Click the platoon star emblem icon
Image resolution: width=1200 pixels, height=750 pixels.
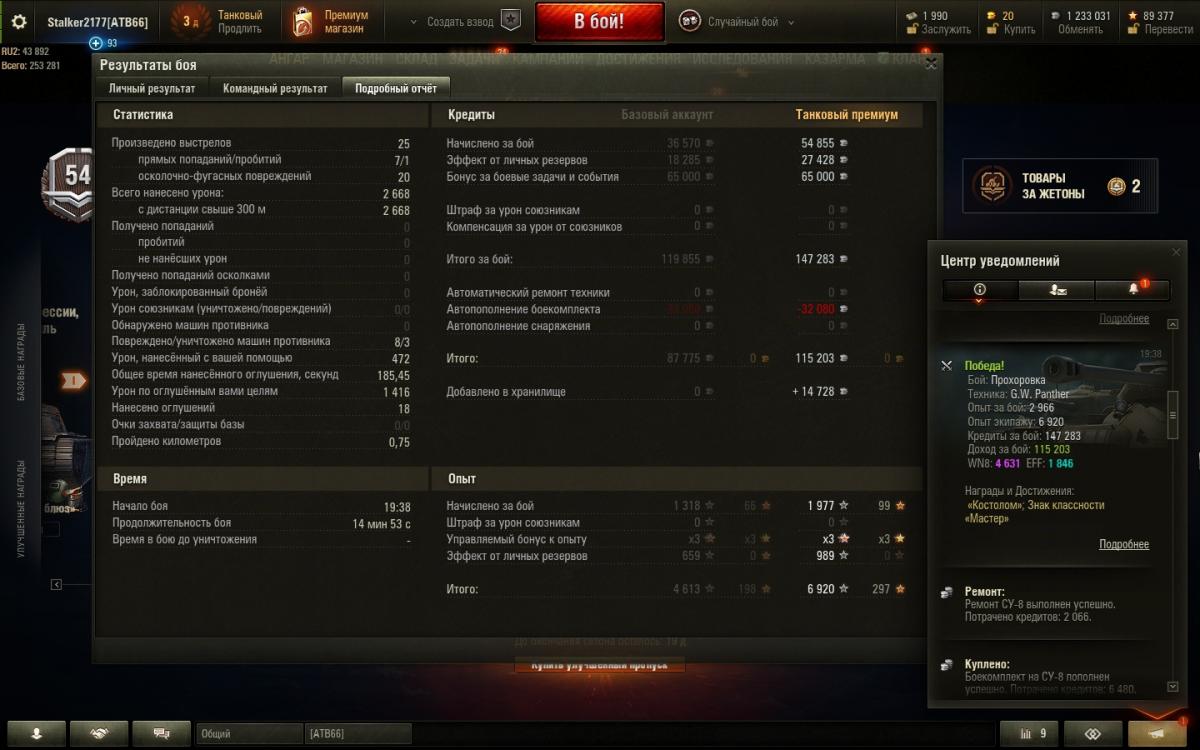tap(510, 21)
